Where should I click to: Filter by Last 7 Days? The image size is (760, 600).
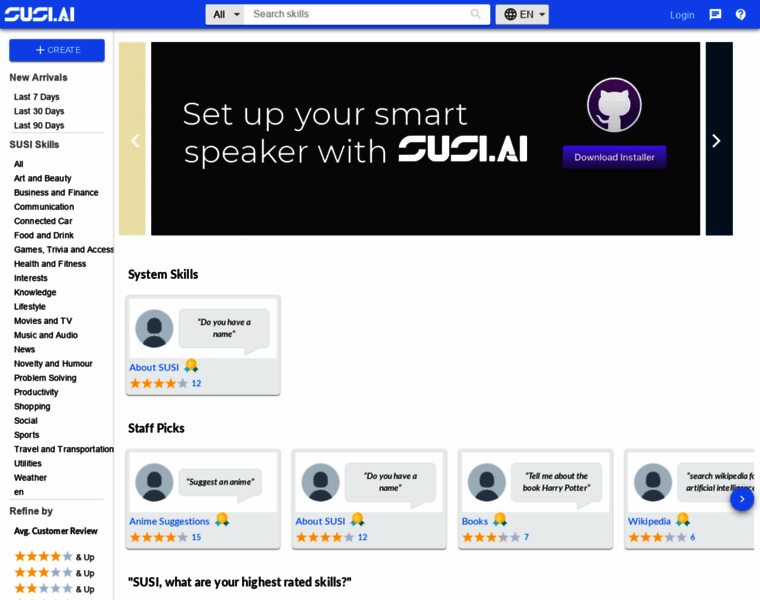(37, 97)
